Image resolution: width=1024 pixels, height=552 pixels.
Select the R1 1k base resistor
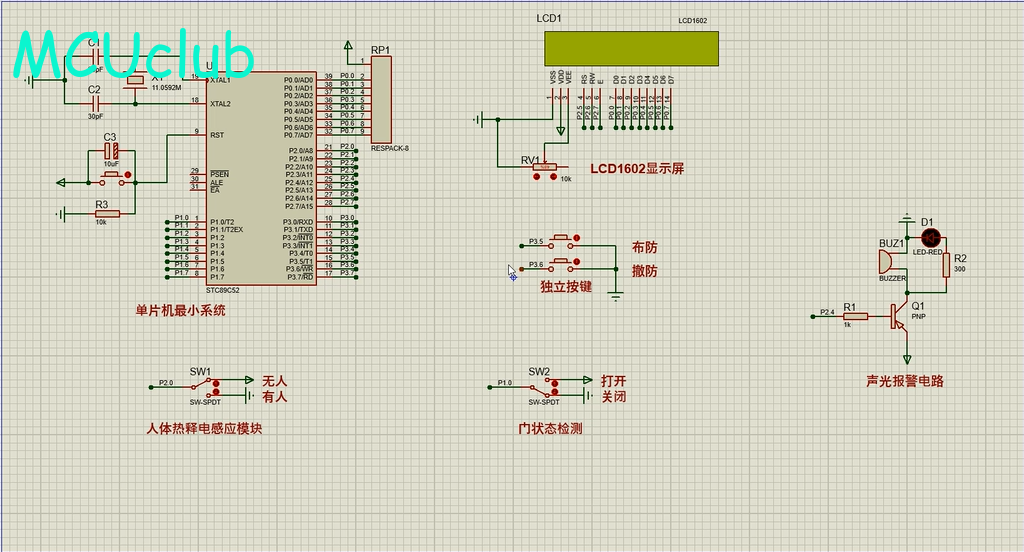click(x=855, y=316)
